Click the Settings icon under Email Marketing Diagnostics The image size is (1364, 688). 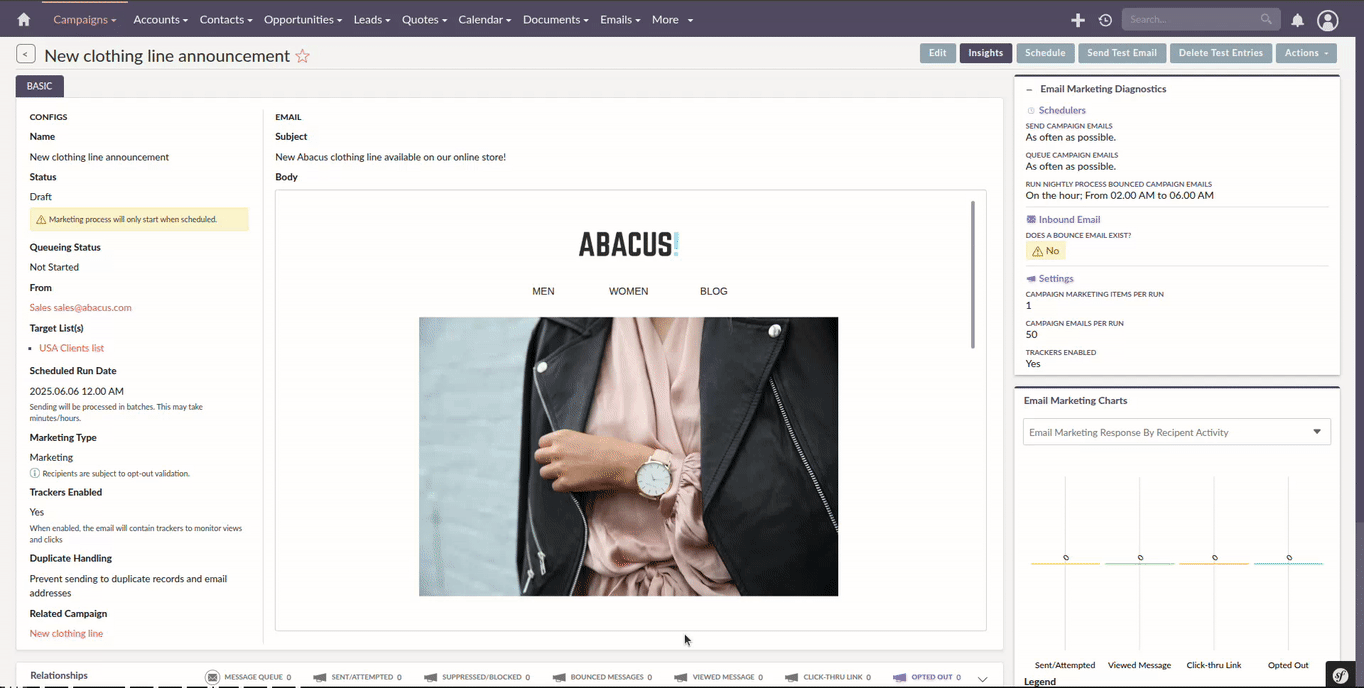pos(1029,278)
